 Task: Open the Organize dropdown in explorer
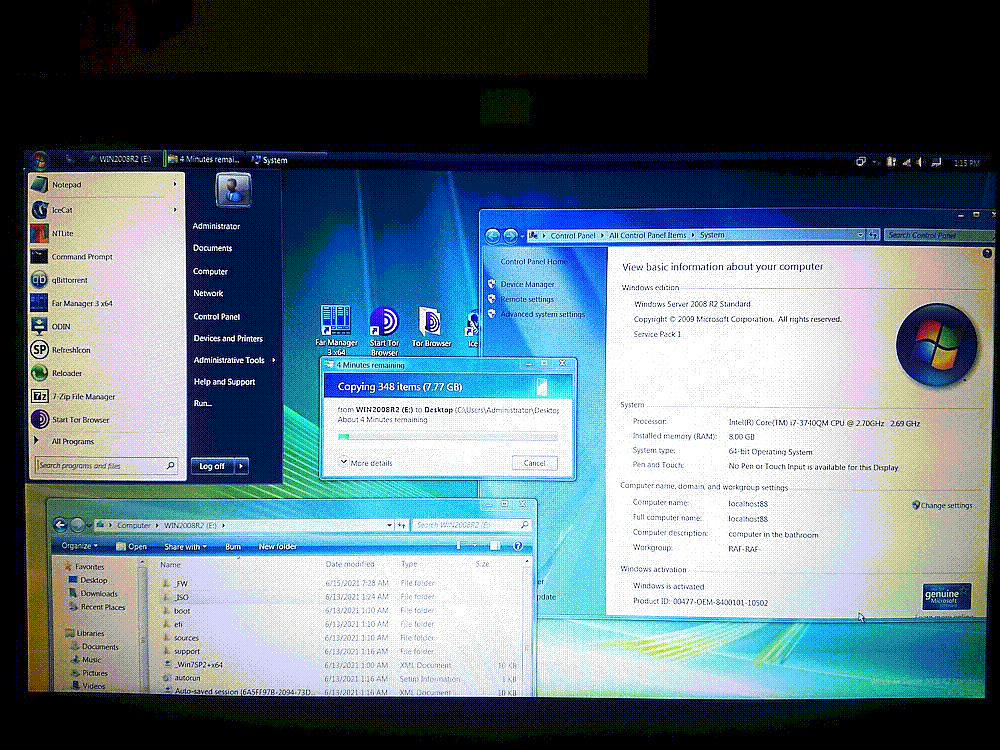coord(80,546)
